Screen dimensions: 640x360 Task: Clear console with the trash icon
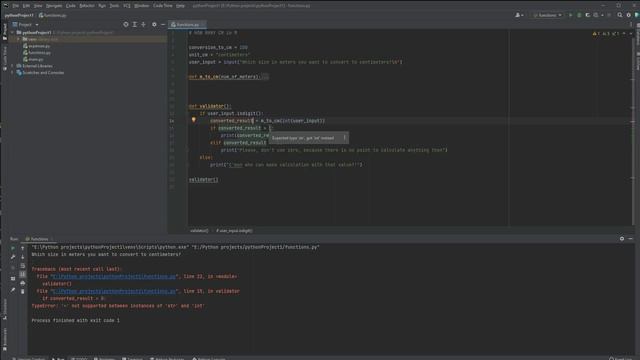point(22,291)
